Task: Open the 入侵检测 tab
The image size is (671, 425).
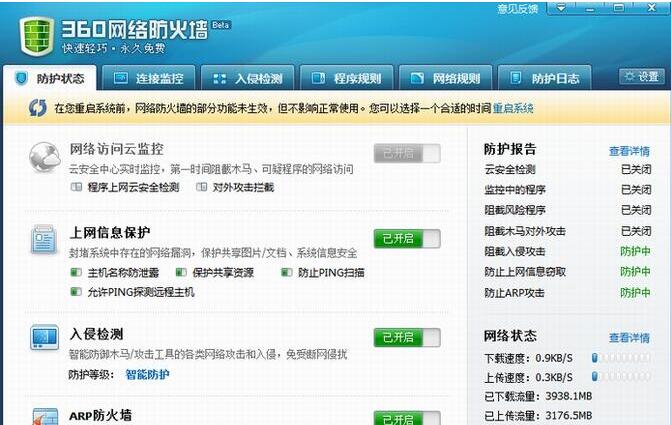Action: [248, 78]
